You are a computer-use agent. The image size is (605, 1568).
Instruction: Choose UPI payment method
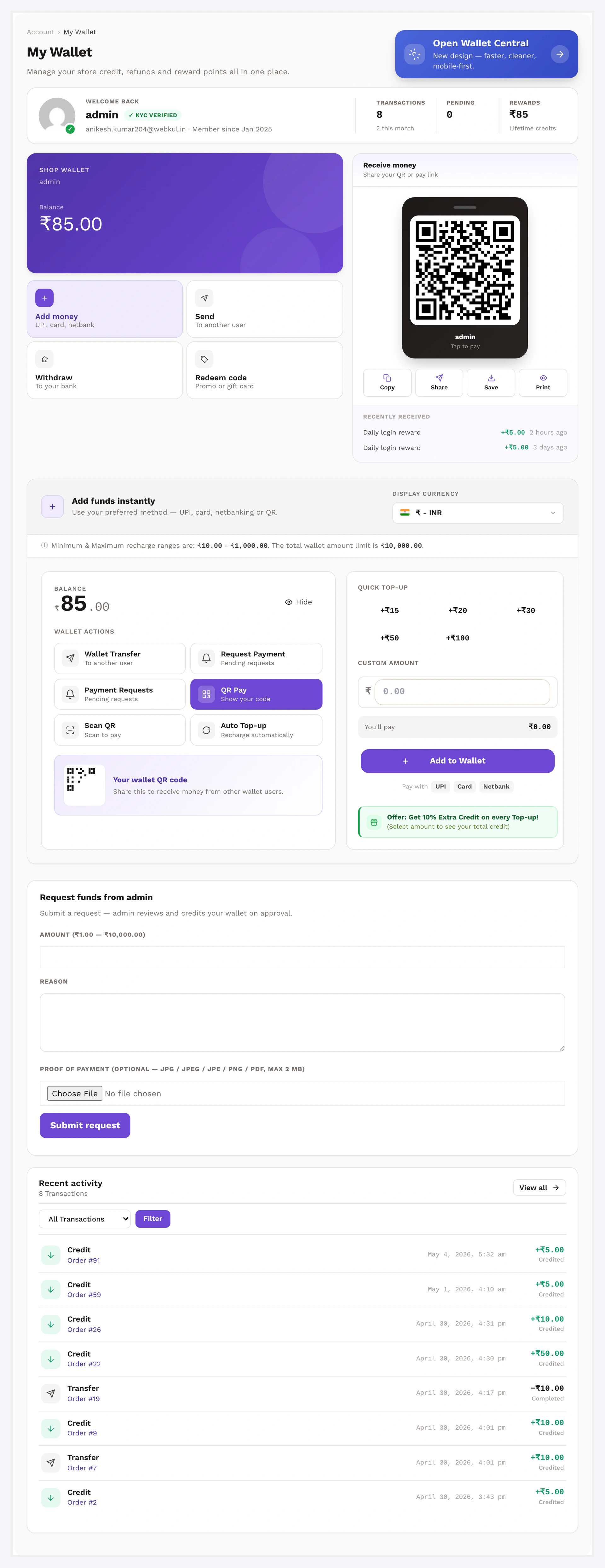[441, 787]
